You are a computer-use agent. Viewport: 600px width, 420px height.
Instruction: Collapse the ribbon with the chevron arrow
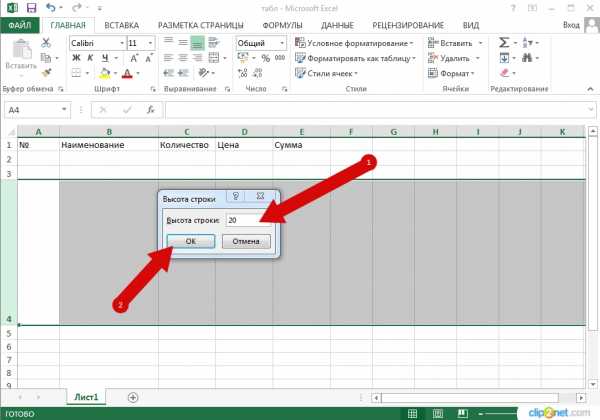click(x=590, y=89)
